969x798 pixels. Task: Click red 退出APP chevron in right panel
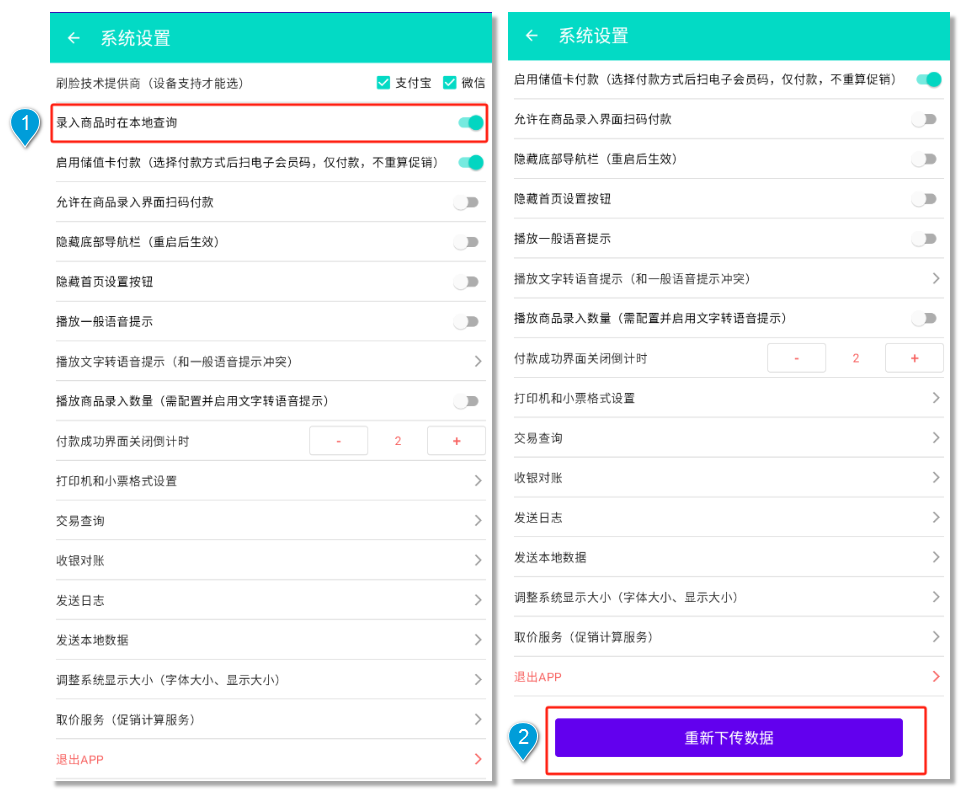click(x=936, y=676)
